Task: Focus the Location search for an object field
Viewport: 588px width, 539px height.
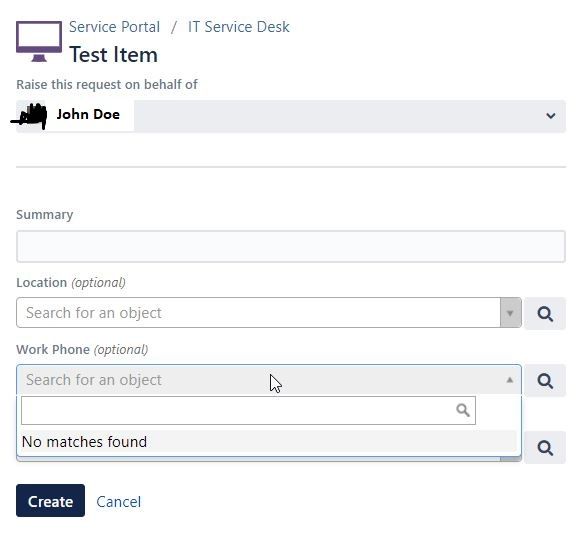Action: tap(258, 313)
